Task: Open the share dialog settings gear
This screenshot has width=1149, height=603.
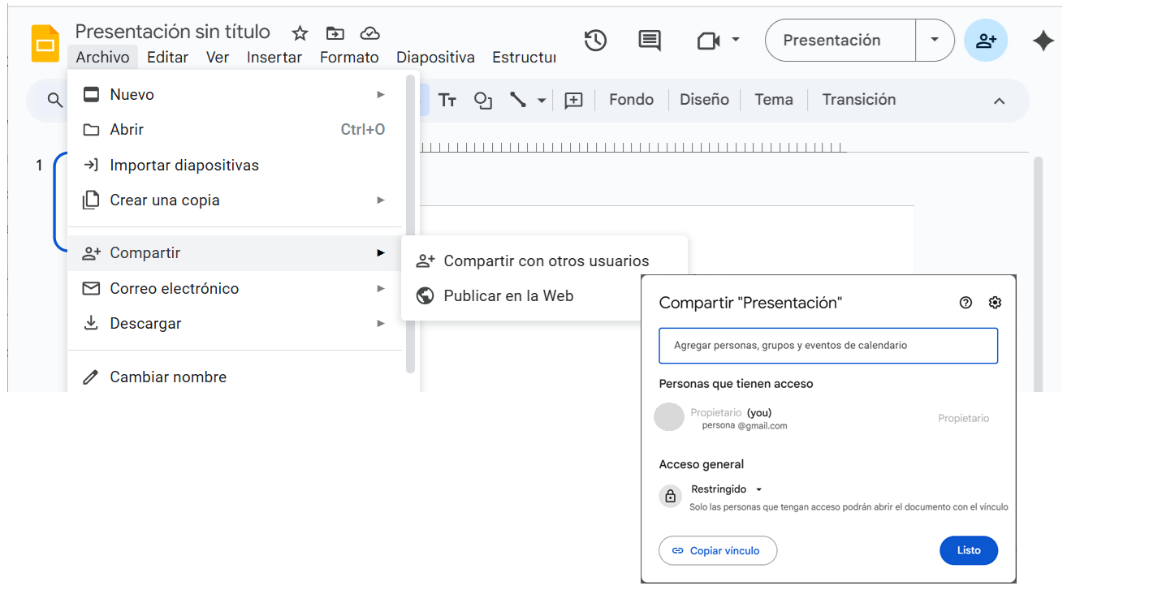Action: [x=994, y=303]
